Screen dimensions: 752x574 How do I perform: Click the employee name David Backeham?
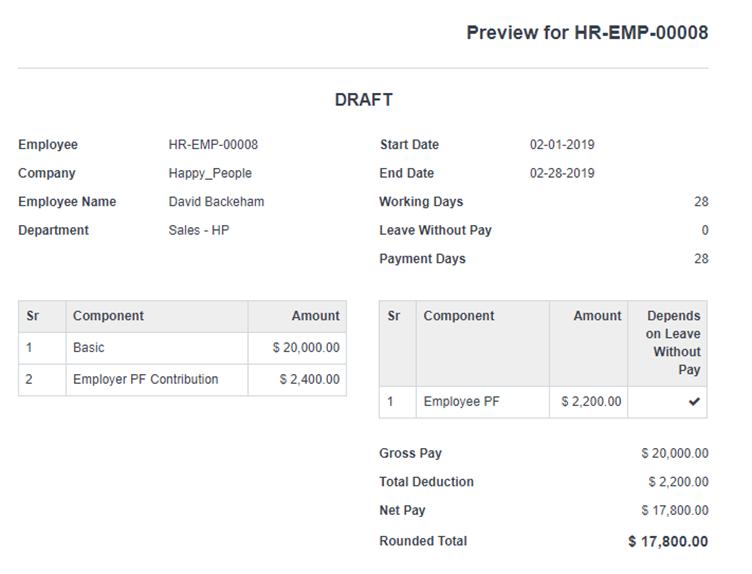coord(216,202)
